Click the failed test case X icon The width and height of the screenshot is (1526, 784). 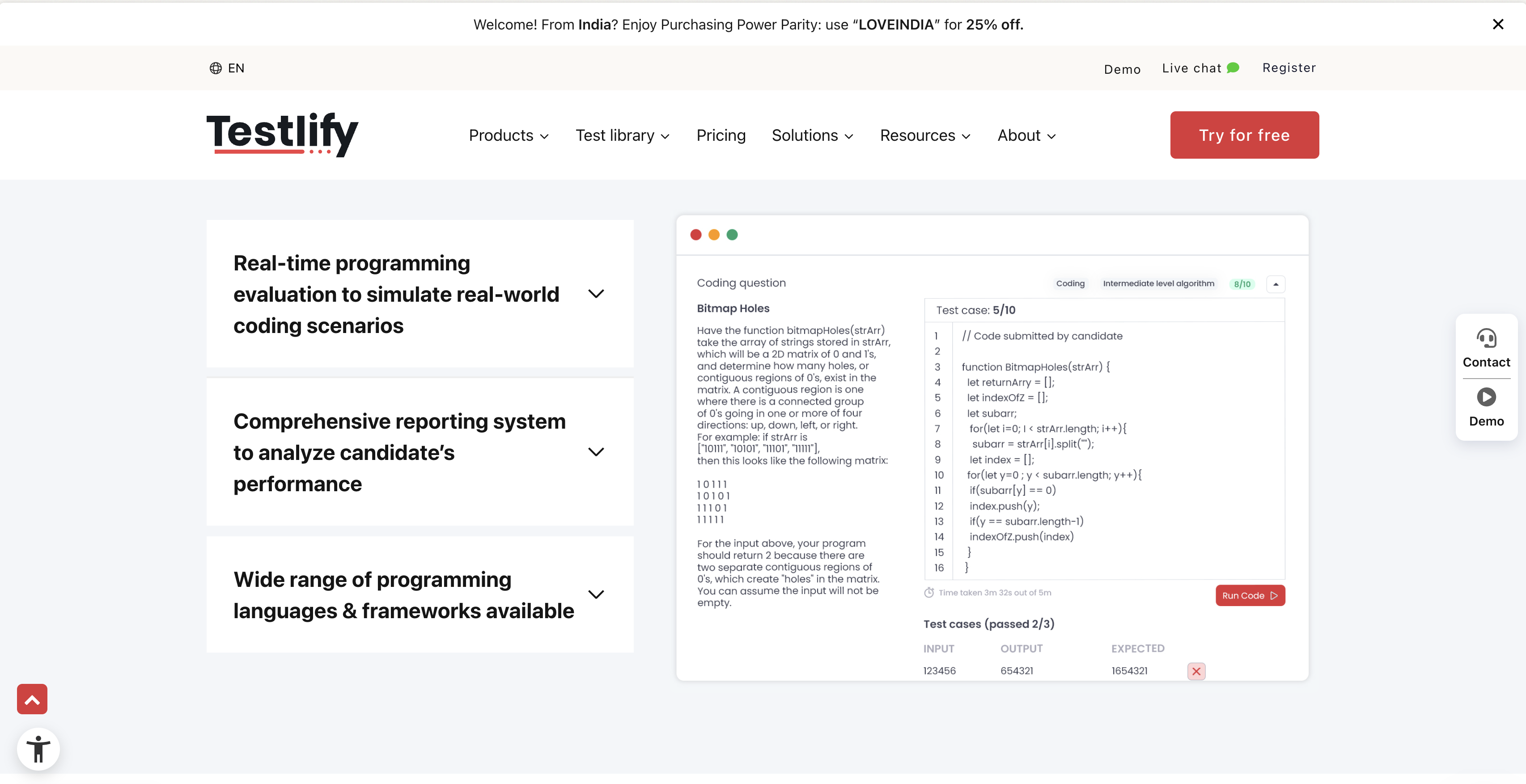click(x=1196, y=670)
